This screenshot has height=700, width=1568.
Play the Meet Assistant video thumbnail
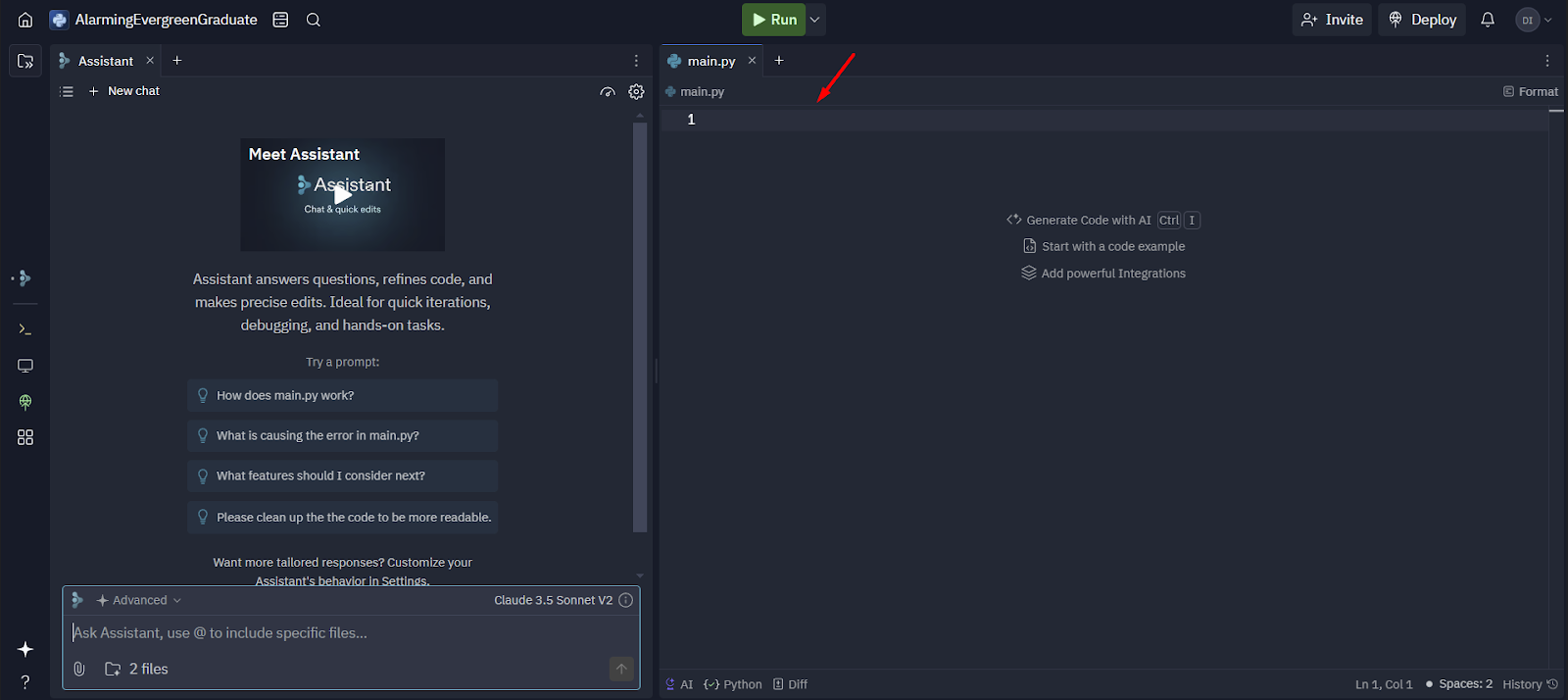pos(343,194)
